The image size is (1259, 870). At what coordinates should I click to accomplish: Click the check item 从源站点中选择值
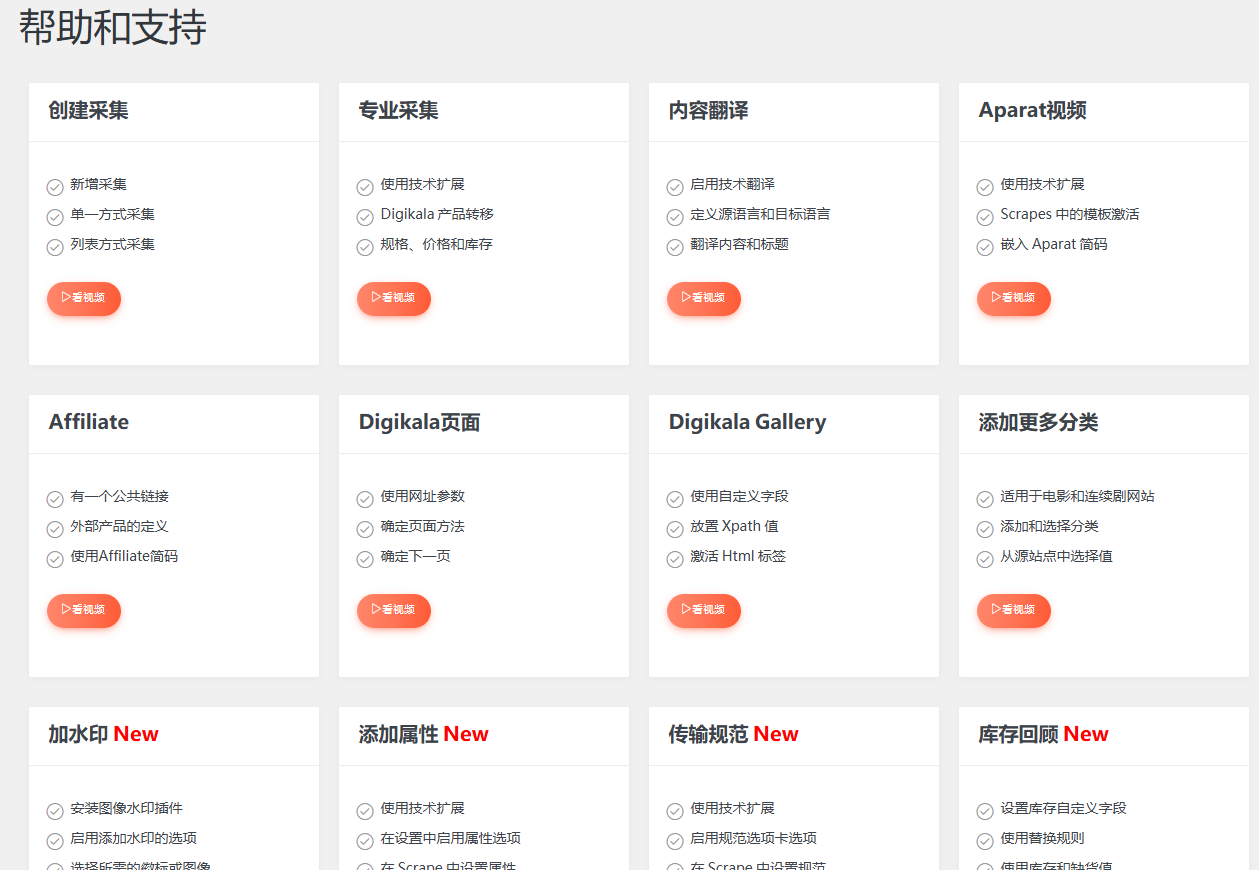click(x=1051, y=557)
